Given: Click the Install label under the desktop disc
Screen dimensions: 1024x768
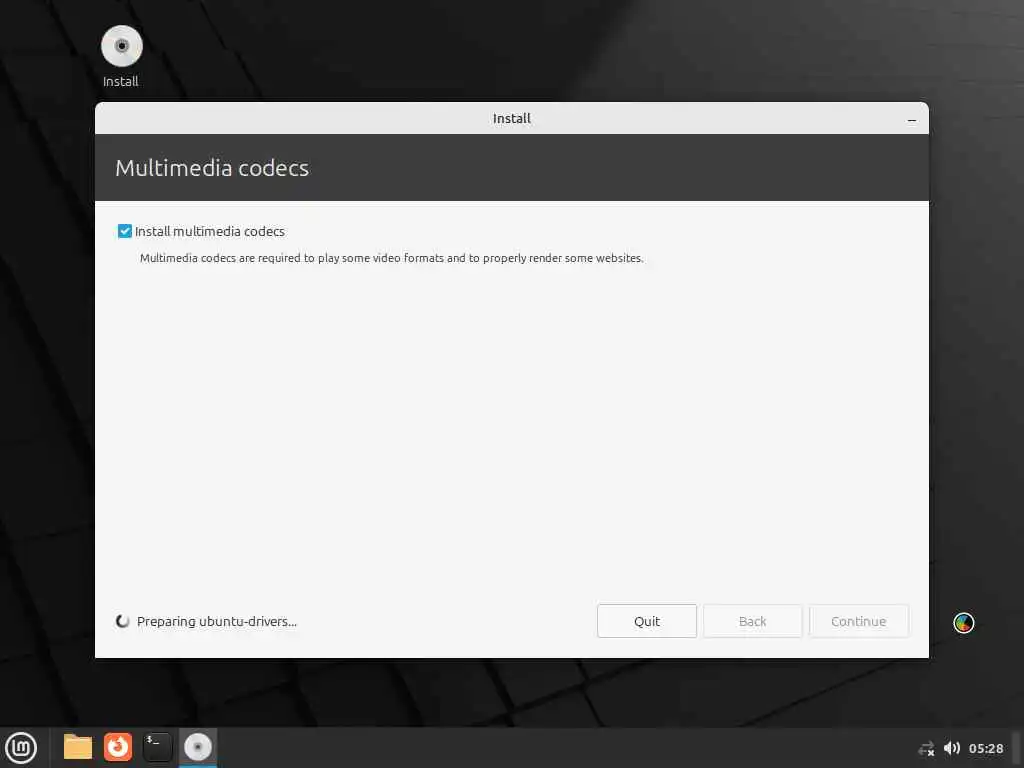Looking at the screenshot, I should [x=121, y=82].
